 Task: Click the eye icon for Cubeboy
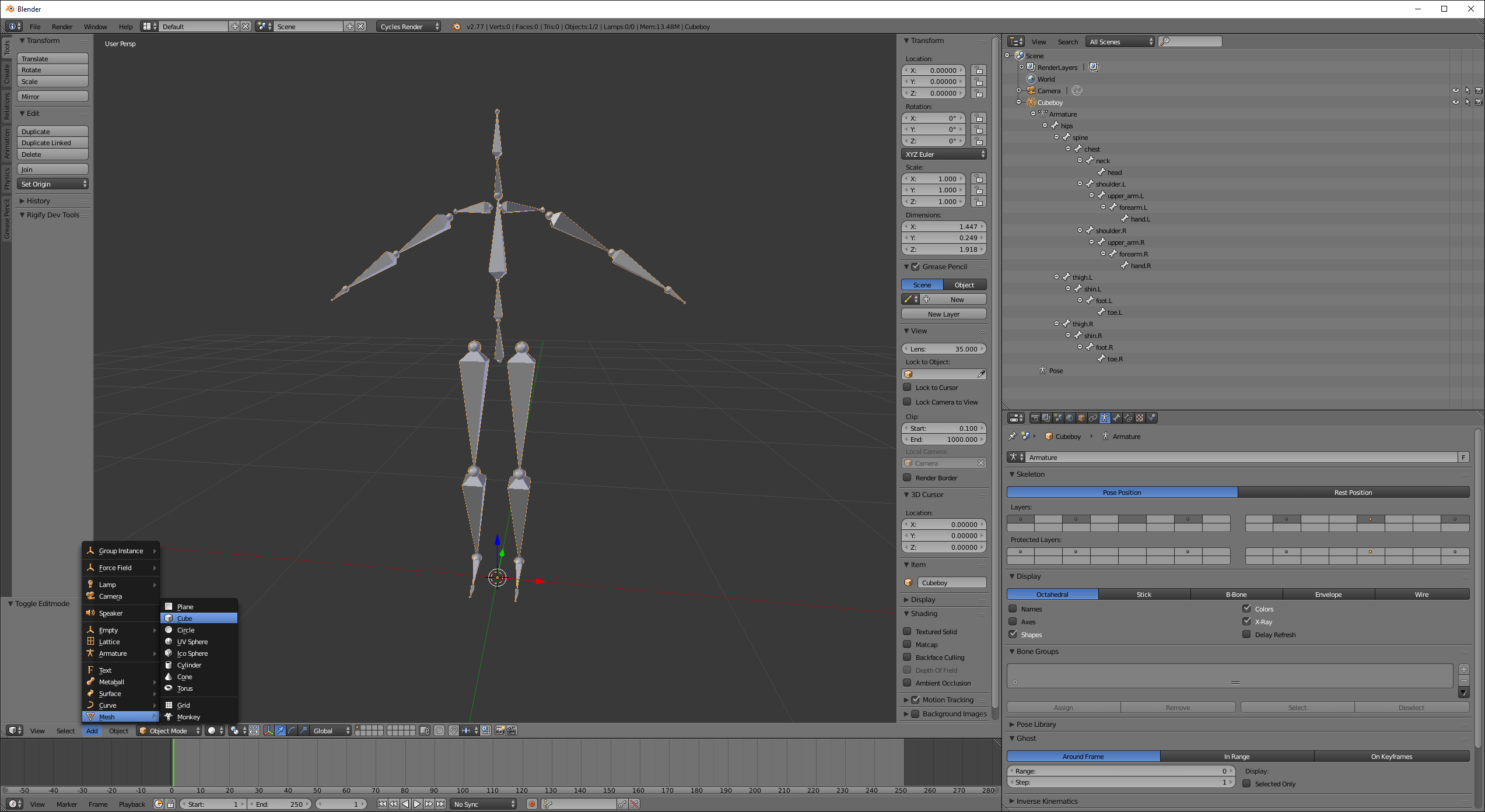coord(1455,102)
